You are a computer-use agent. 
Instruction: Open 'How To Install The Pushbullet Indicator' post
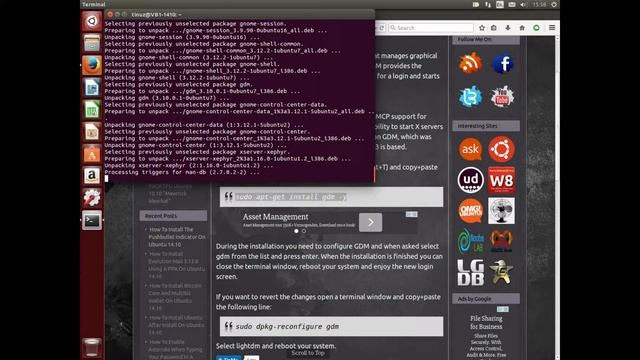tap(177, 237)
